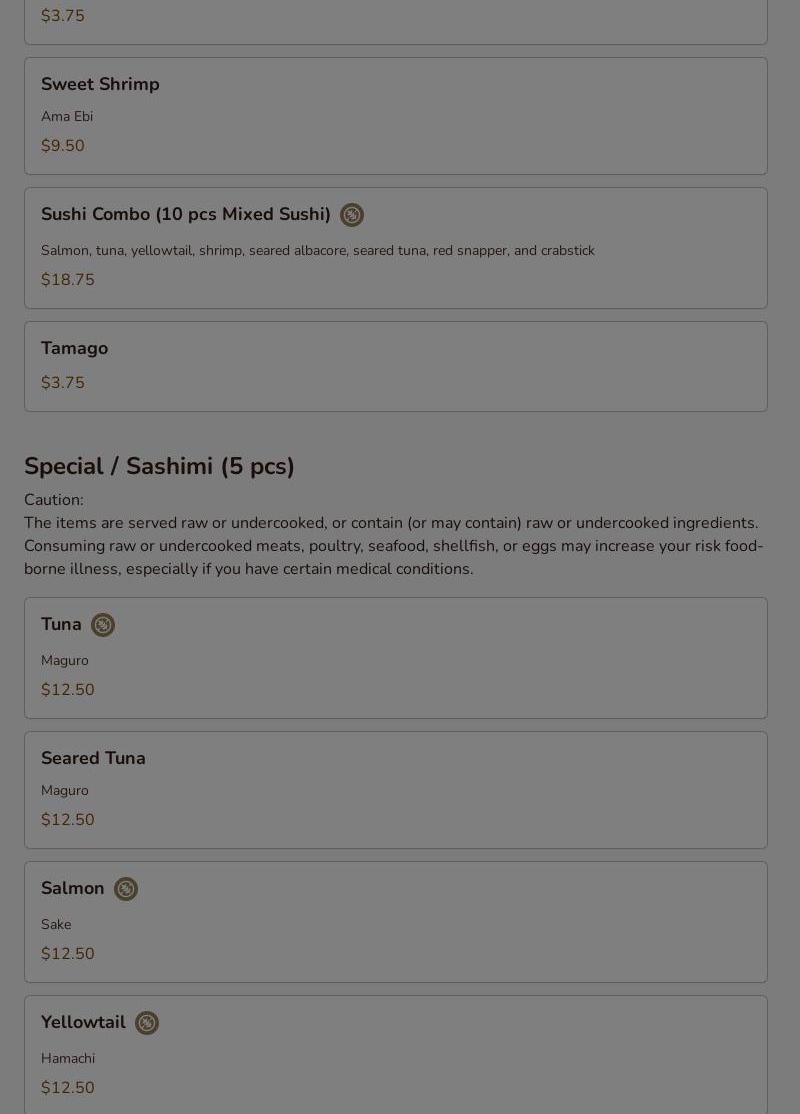
Task: Open the Salmon sashimi item title
Action: [x=72, y=888]
